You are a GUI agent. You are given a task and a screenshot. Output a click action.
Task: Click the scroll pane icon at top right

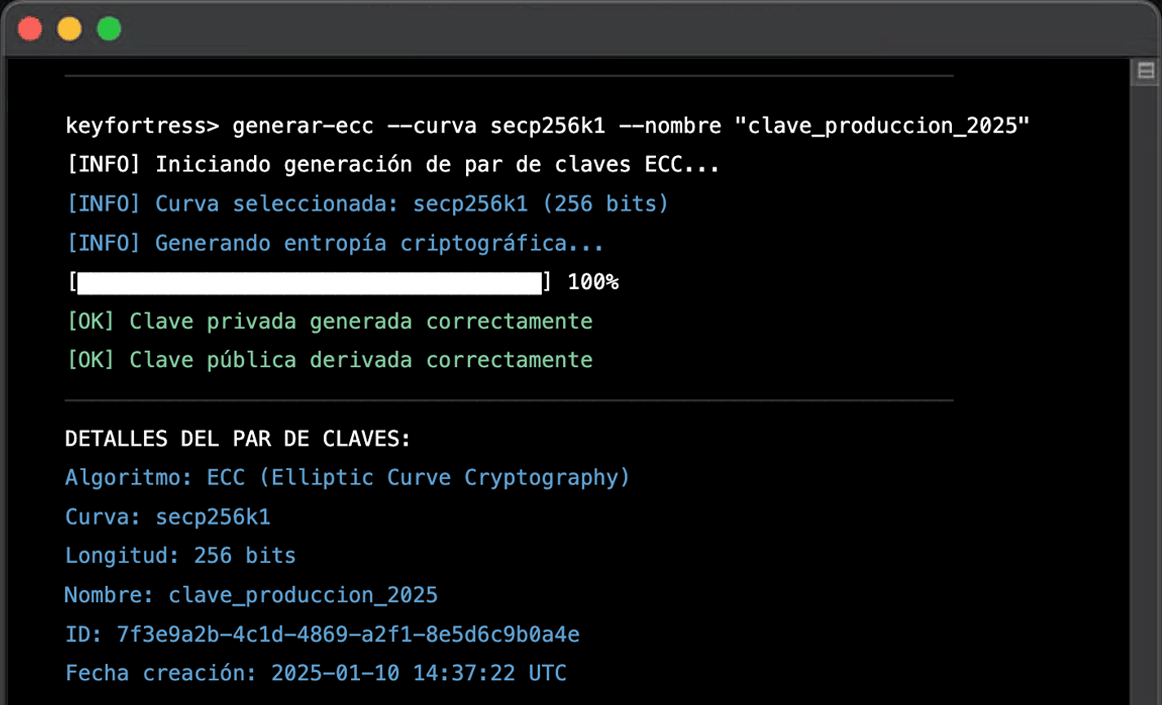coord(1146,72)
